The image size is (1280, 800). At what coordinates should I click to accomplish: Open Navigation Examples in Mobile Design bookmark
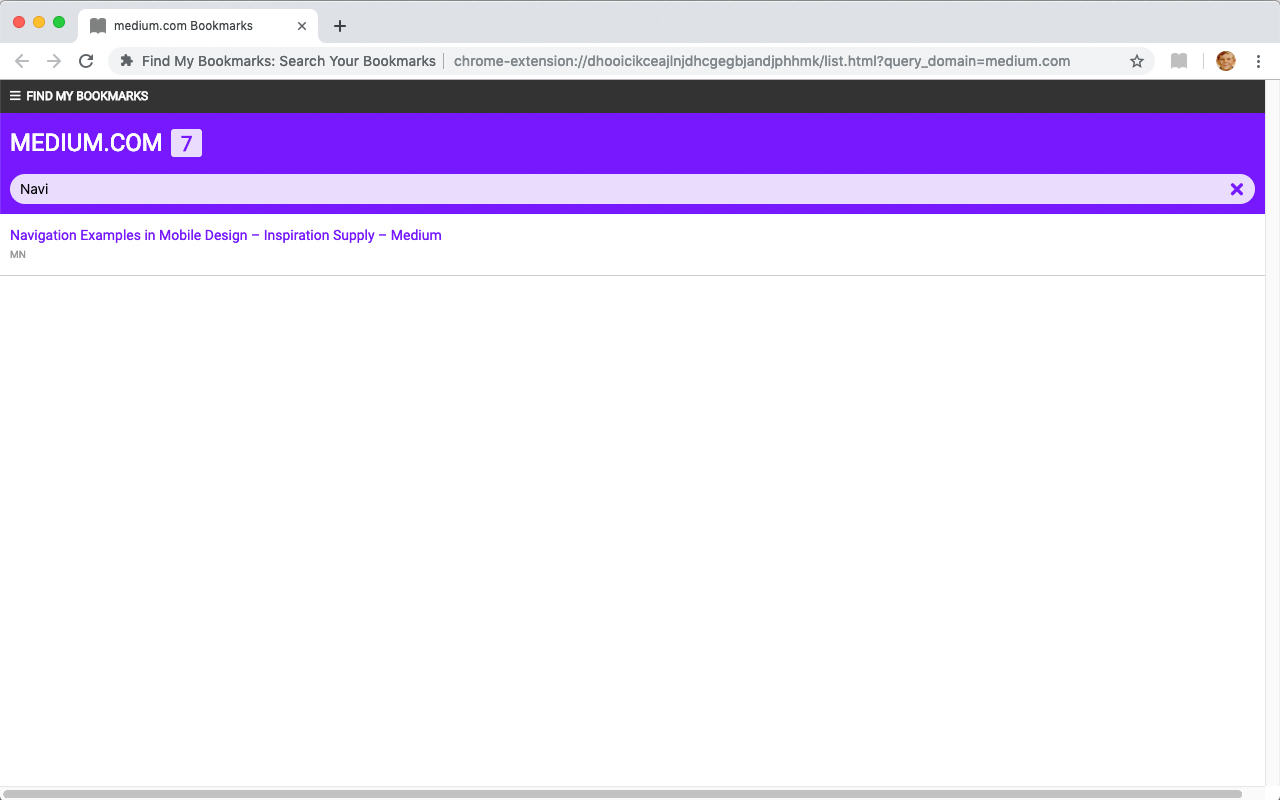click(226, 235)
